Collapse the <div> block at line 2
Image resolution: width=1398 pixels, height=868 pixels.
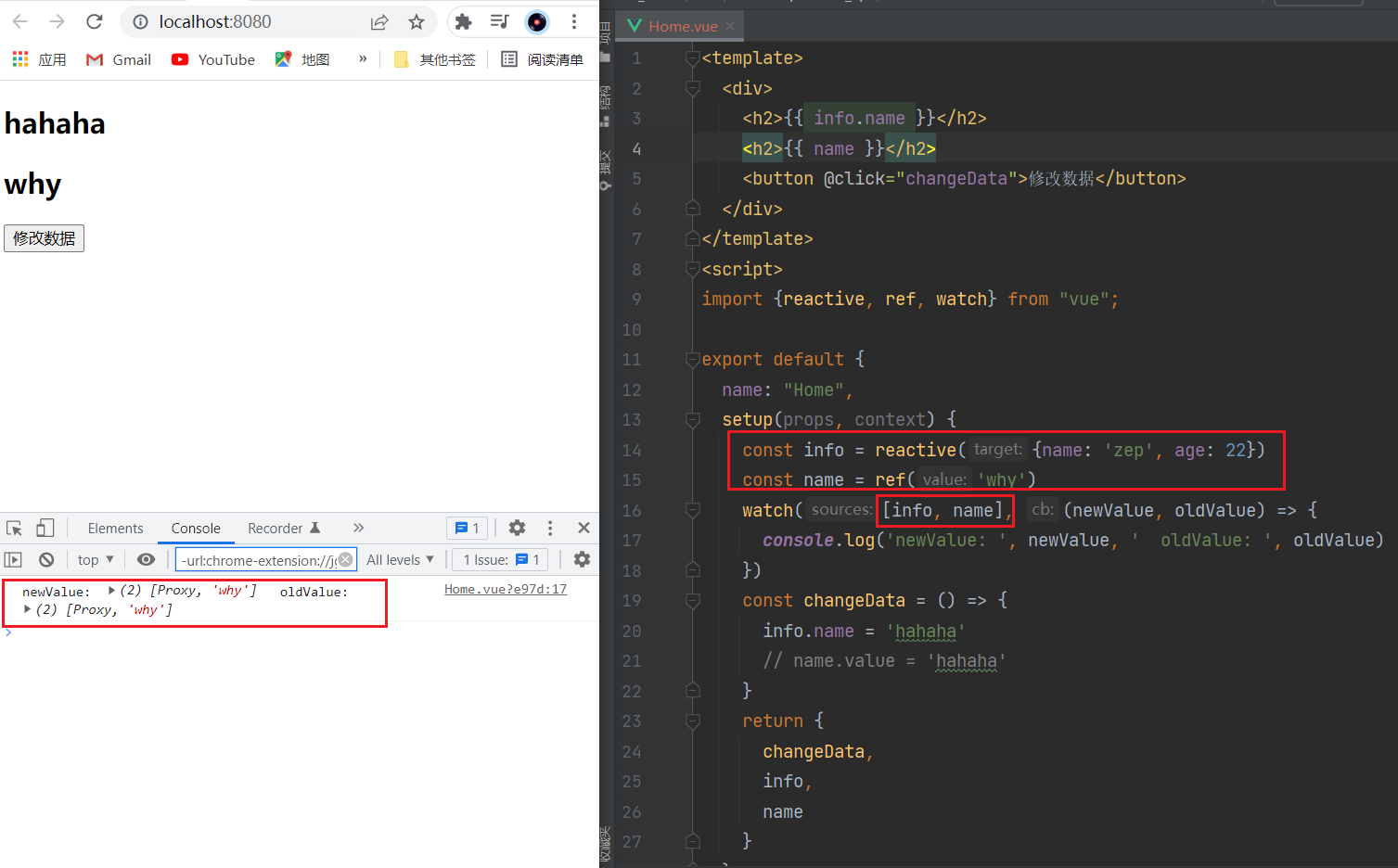692,88
